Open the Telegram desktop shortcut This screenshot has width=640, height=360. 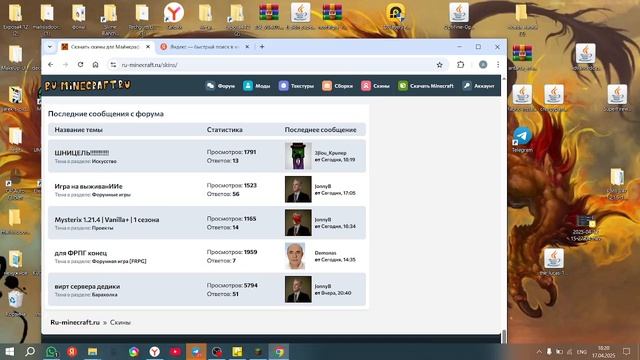(x=522, y=139)
